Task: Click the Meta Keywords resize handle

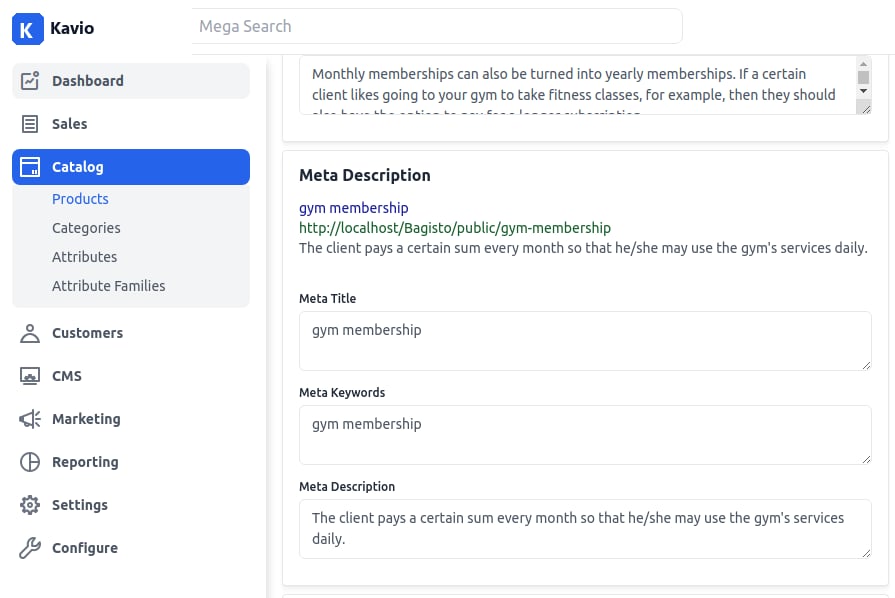Action: pyautogui.click(x=866, y=459)
